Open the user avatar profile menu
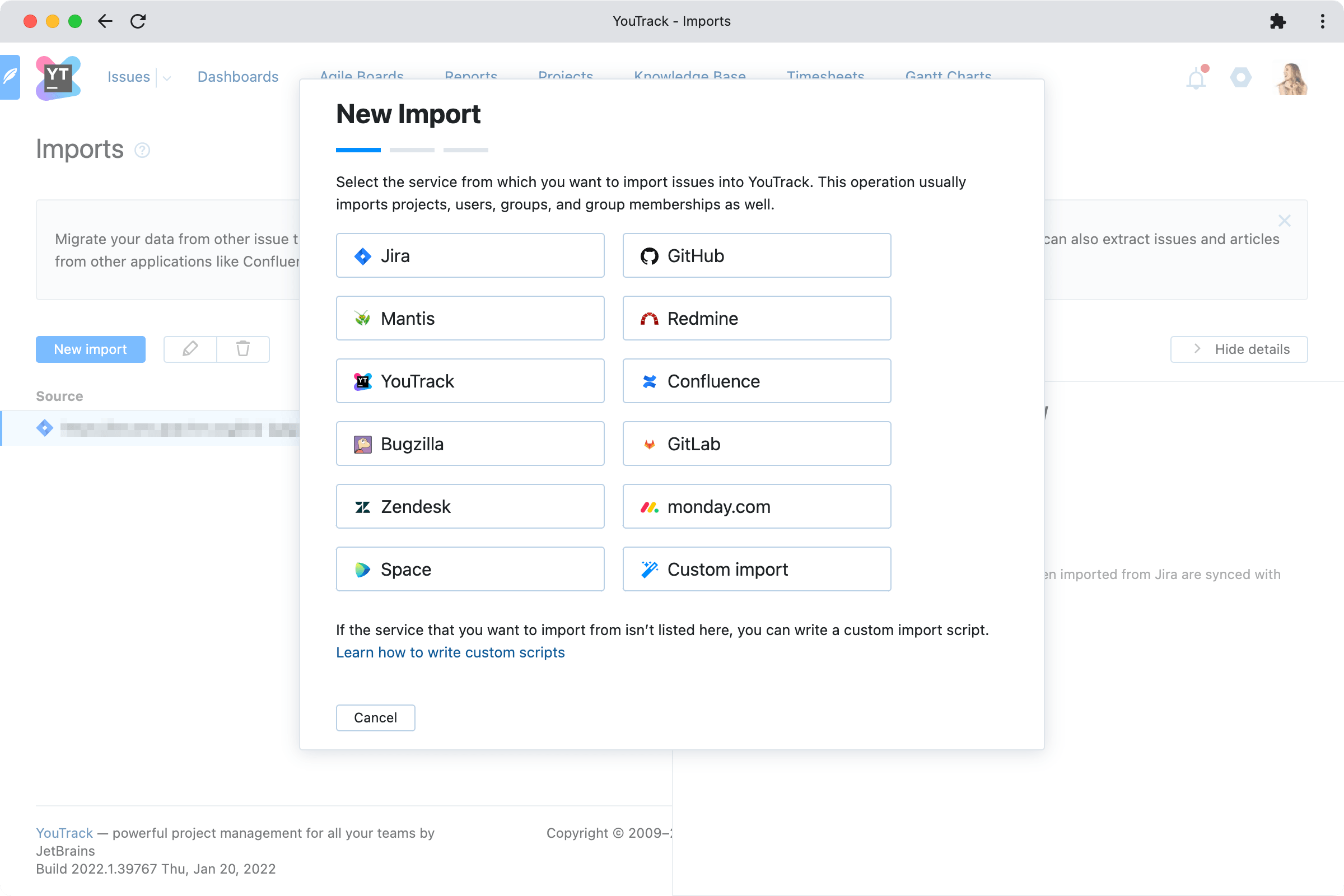Viewport: 1344px width, 896px height. tap(1291, 78)
